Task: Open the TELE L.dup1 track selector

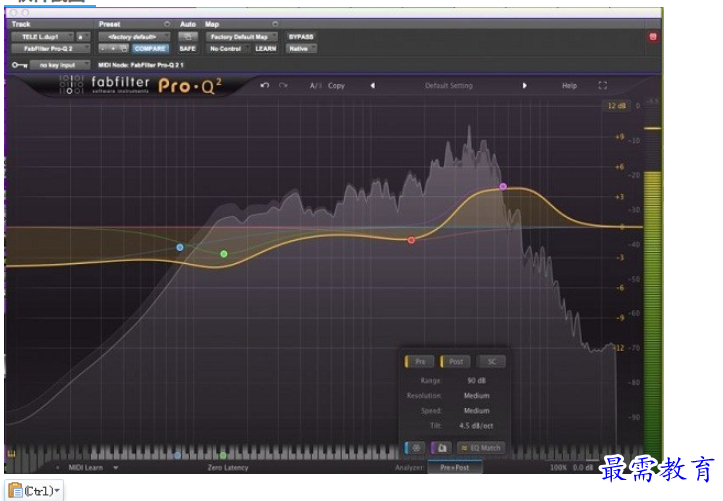Action: 42,36
